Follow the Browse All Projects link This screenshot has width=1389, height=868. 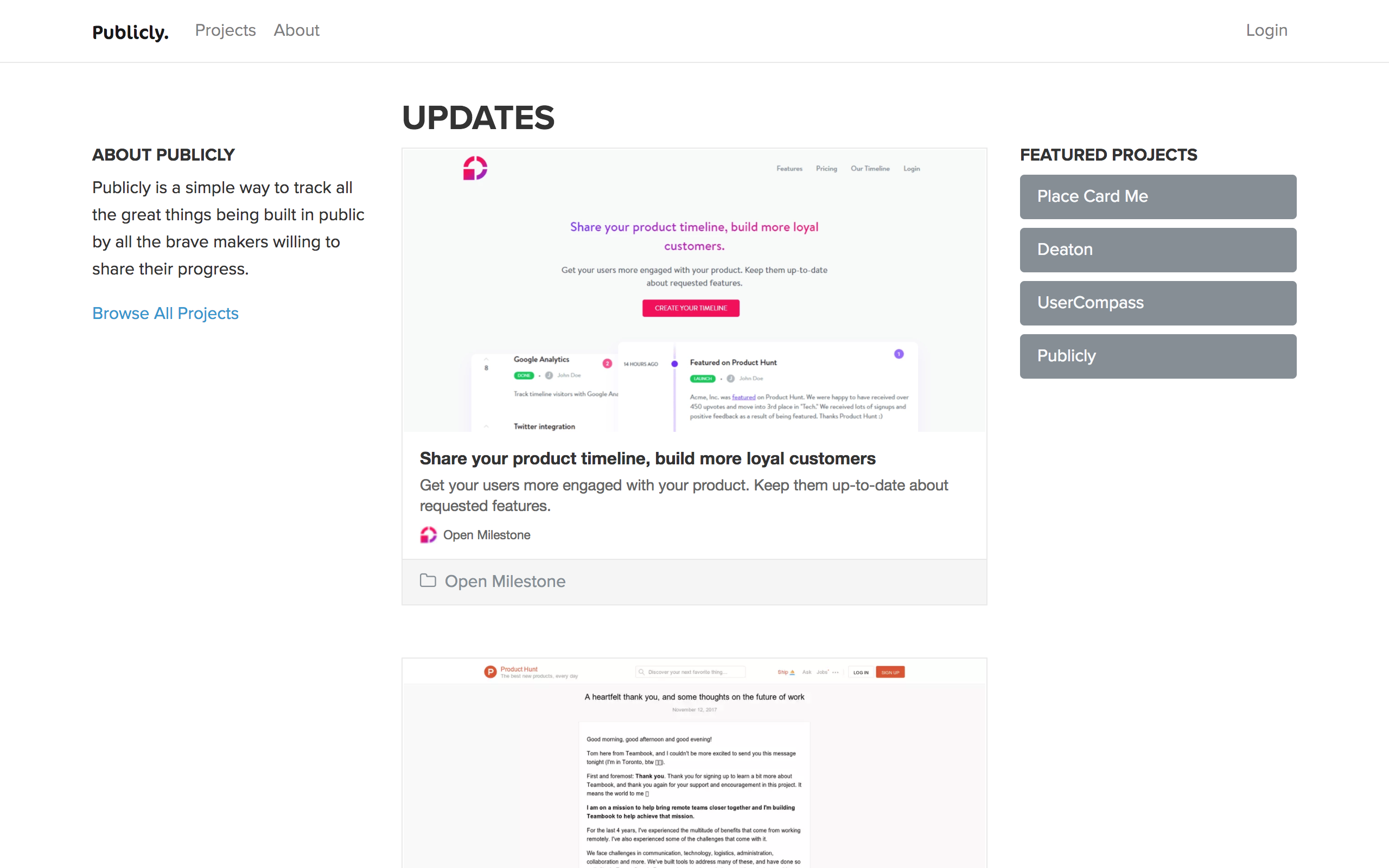[165, 314]
